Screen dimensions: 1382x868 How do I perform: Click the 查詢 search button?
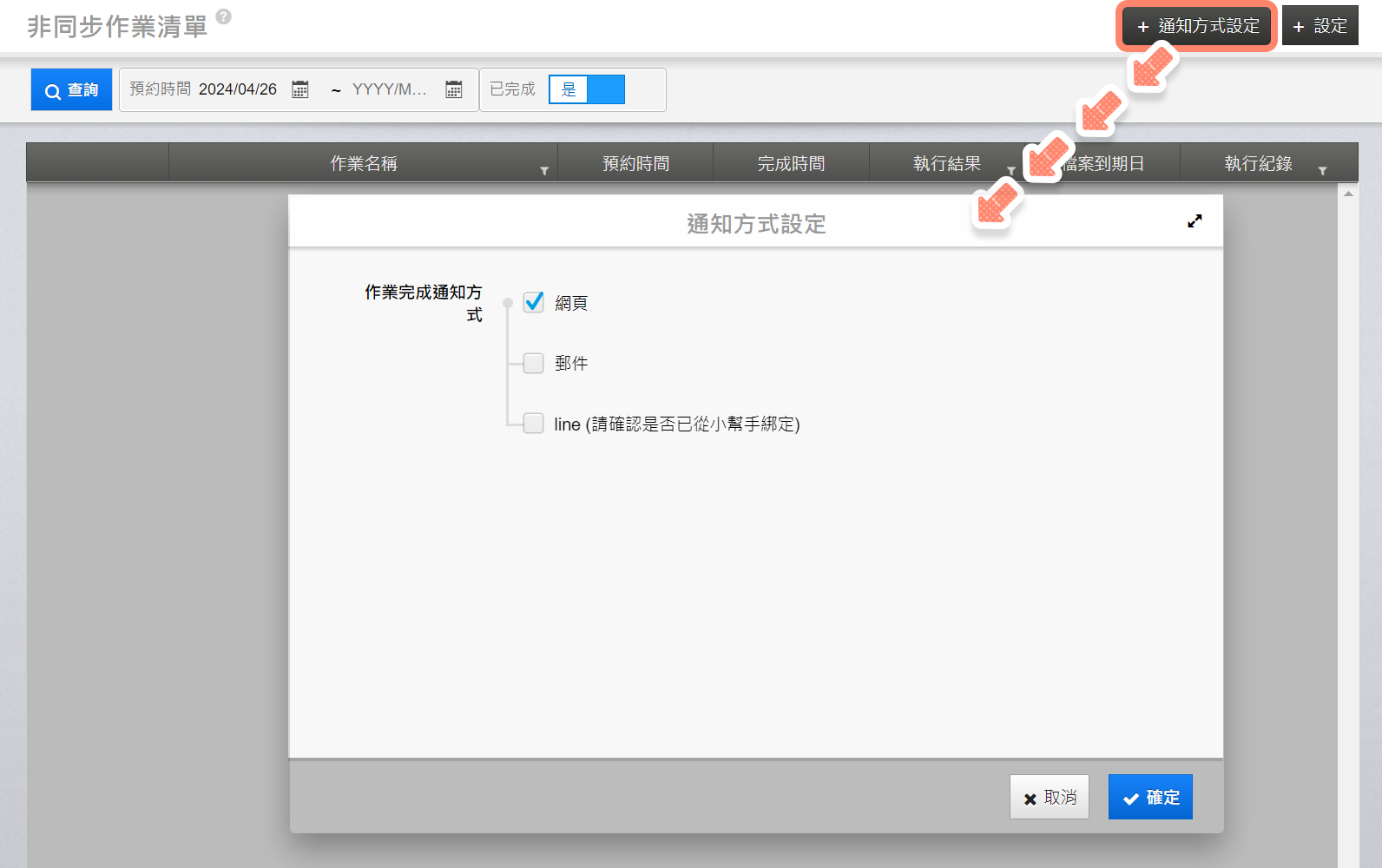[x=71, y=89]
